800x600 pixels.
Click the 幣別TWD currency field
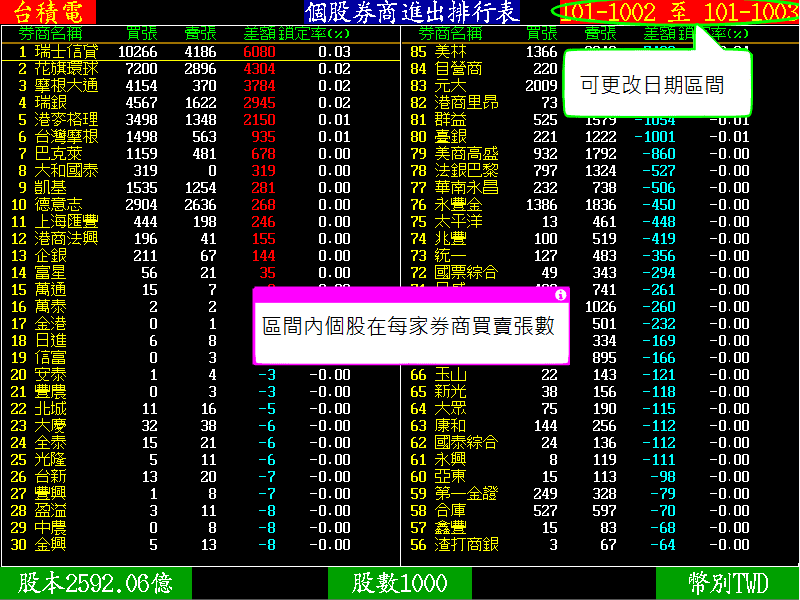(x=727, y=584)
